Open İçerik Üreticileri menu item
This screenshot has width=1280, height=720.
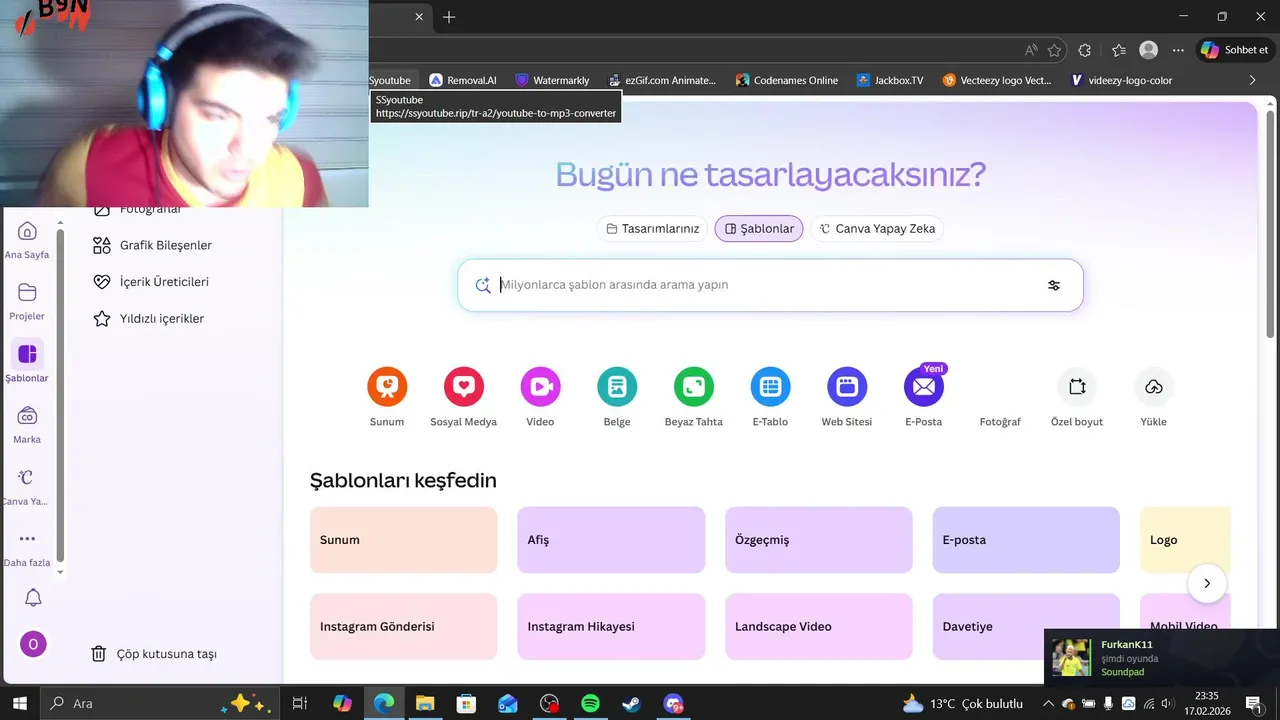pyautogui.click(x=151, y=282)
